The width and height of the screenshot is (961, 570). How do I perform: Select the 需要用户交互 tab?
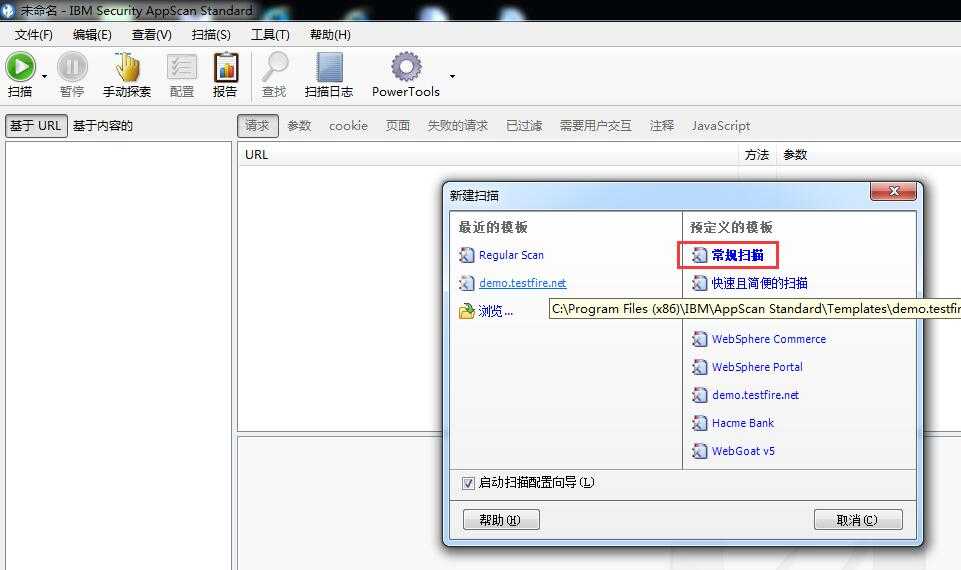[596, 126]
